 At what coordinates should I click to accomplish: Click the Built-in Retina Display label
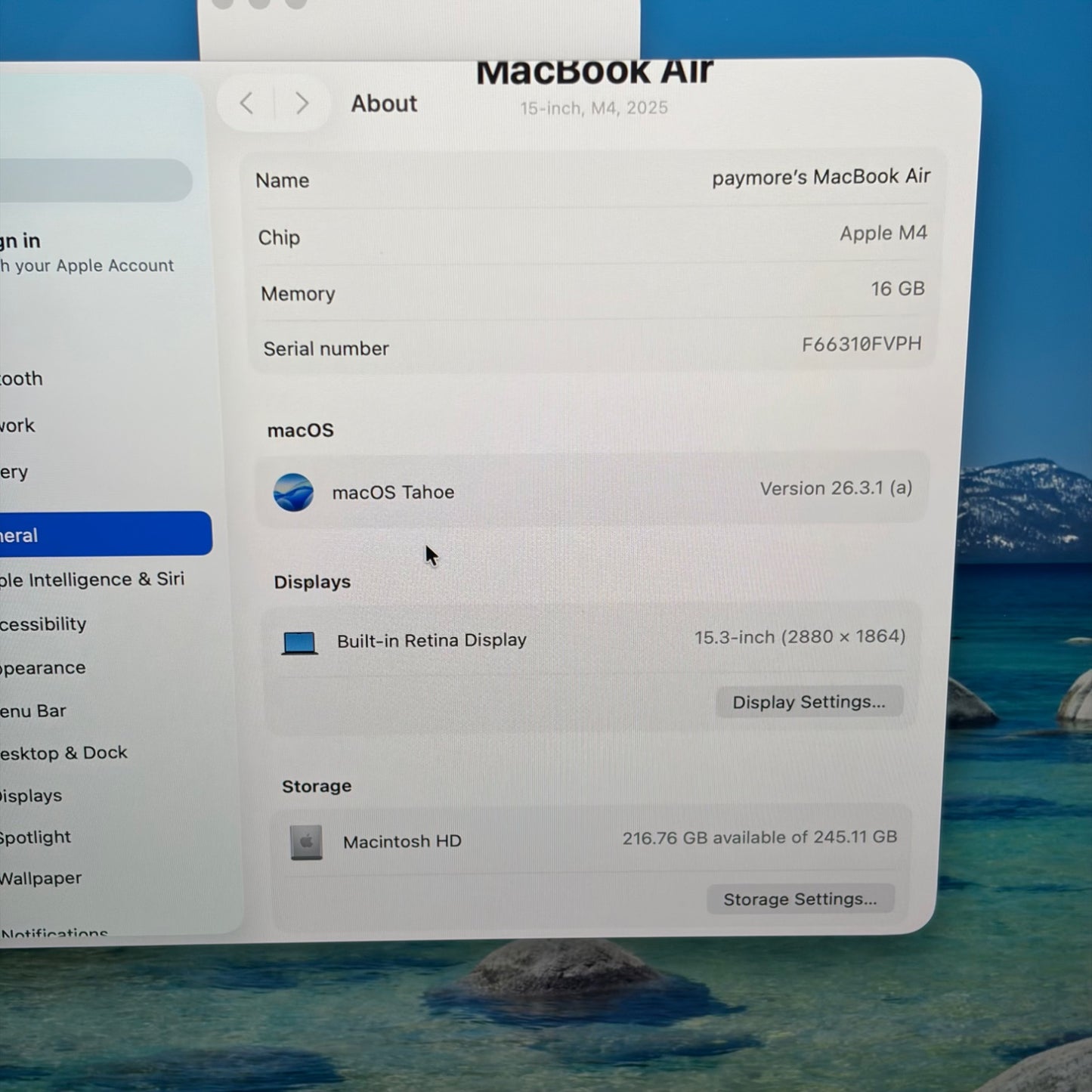coord(432,640)
